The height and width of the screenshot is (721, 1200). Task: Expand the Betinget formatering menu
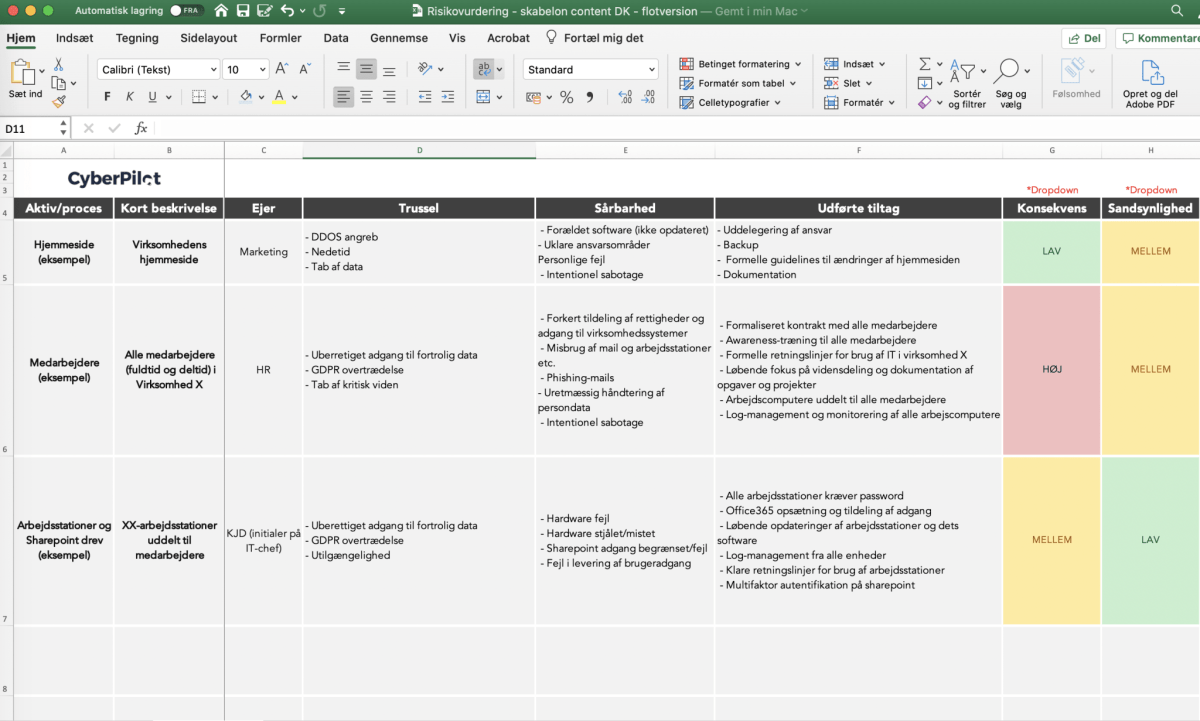[x=739, y=64]
